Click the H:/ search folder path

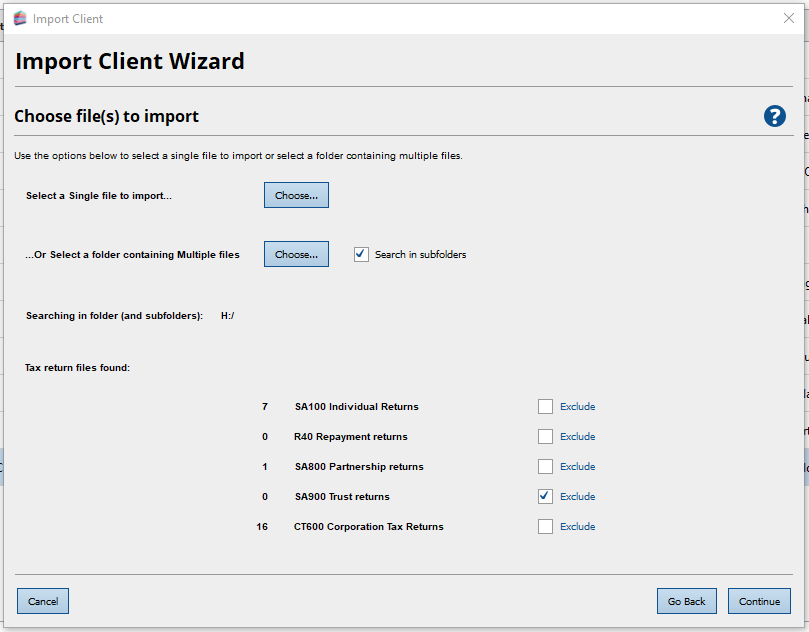coord(227,316)
